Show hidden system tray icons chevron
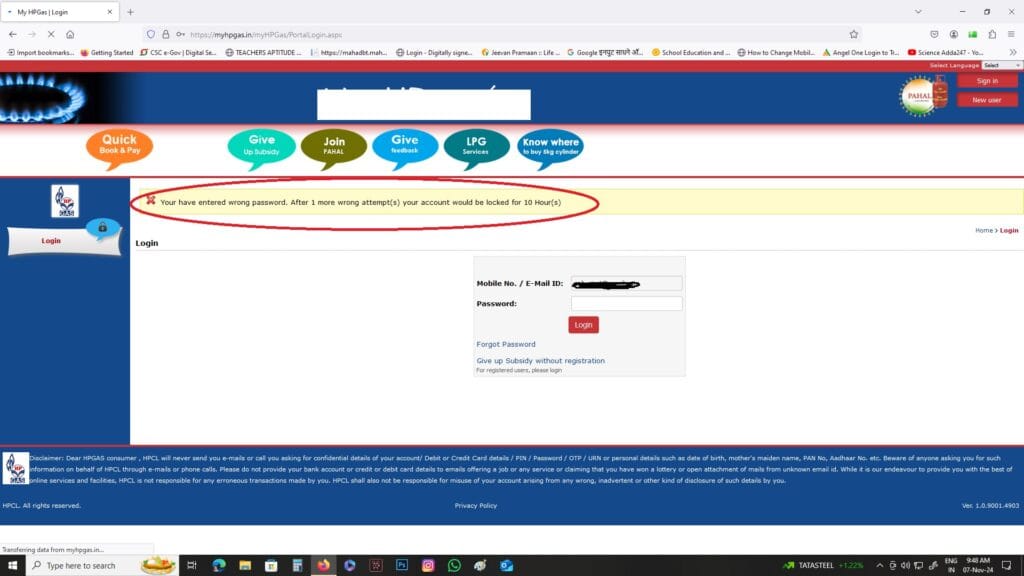The height and width of the screenshot is (576, 1024). point(880,566)
